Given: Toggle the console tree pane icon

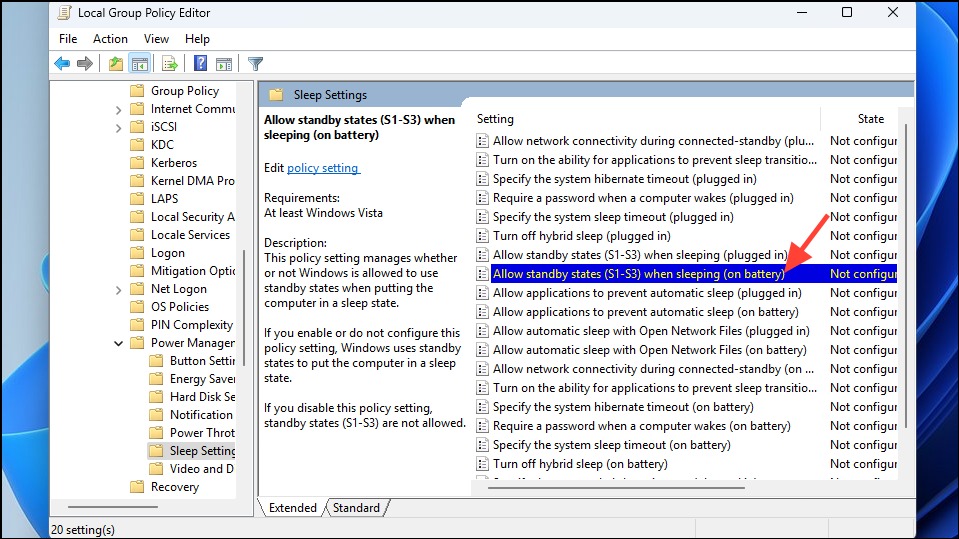Looking at the screenshot, I should click(x=140, y=64).
